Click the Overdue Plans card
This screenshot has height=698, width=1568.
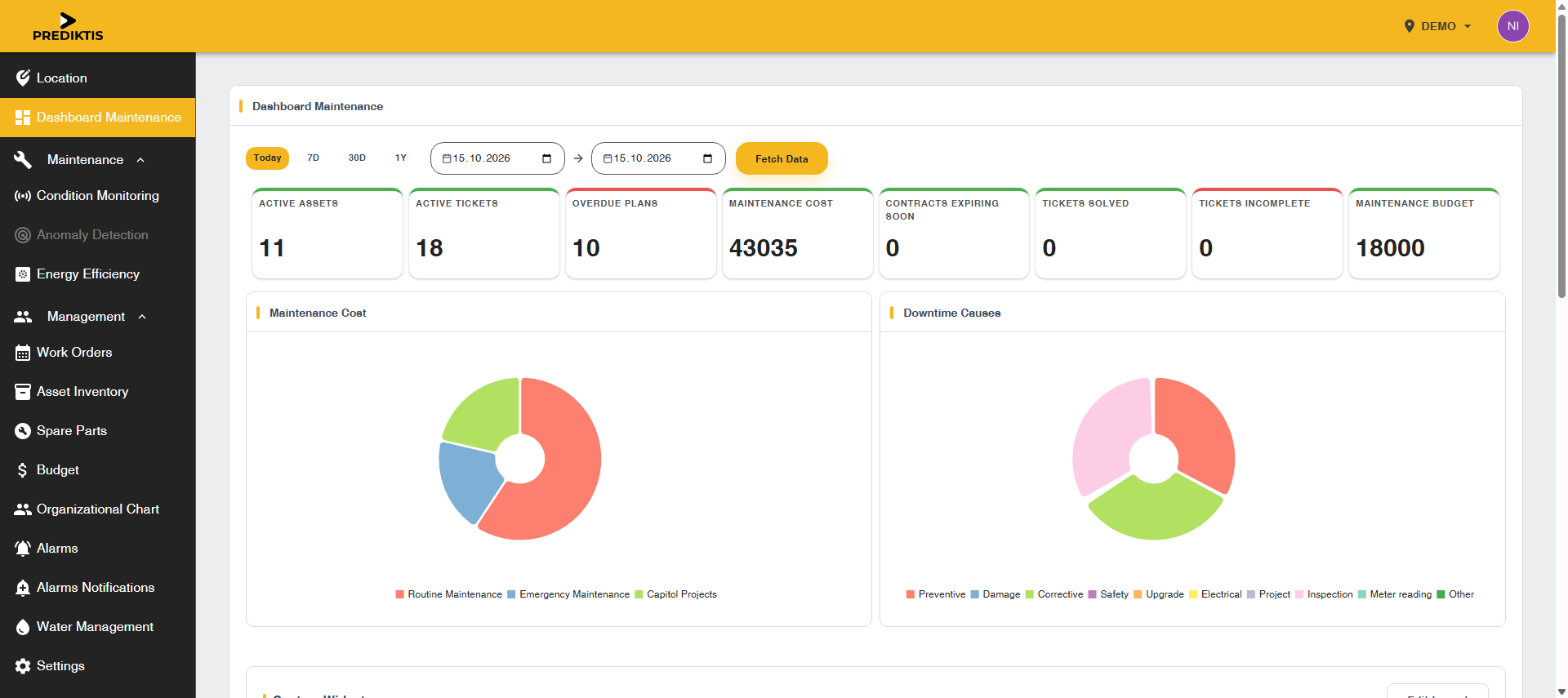click(x=641, y=233)
